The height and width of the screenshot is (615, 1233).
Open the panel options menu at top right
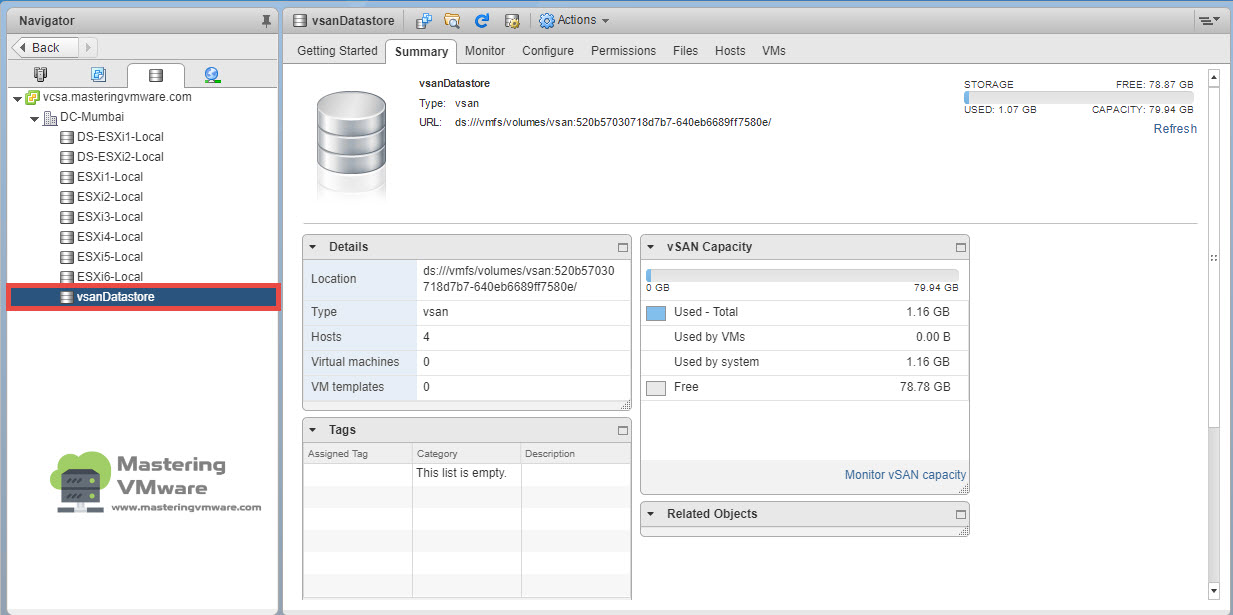(x=1208, y=20)
